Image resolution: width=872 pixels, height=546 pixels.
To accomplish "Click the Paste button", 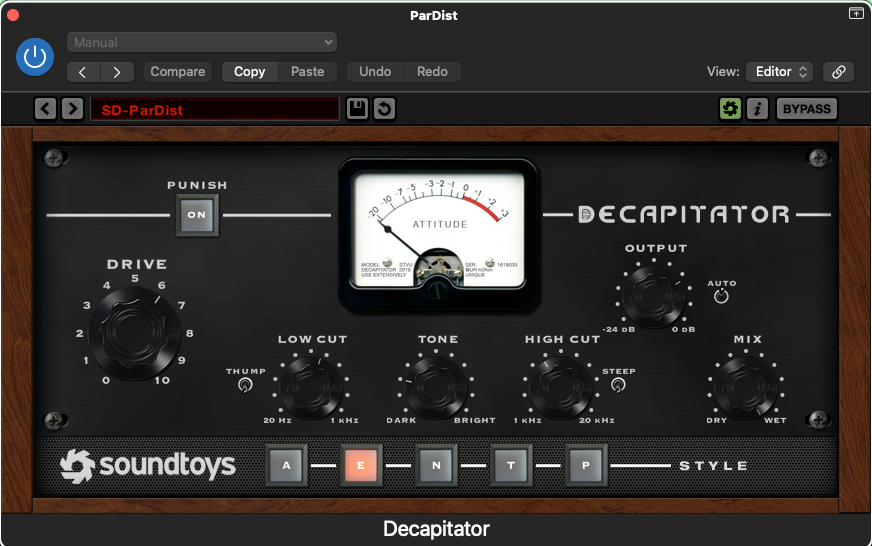I will click(308, 72).
